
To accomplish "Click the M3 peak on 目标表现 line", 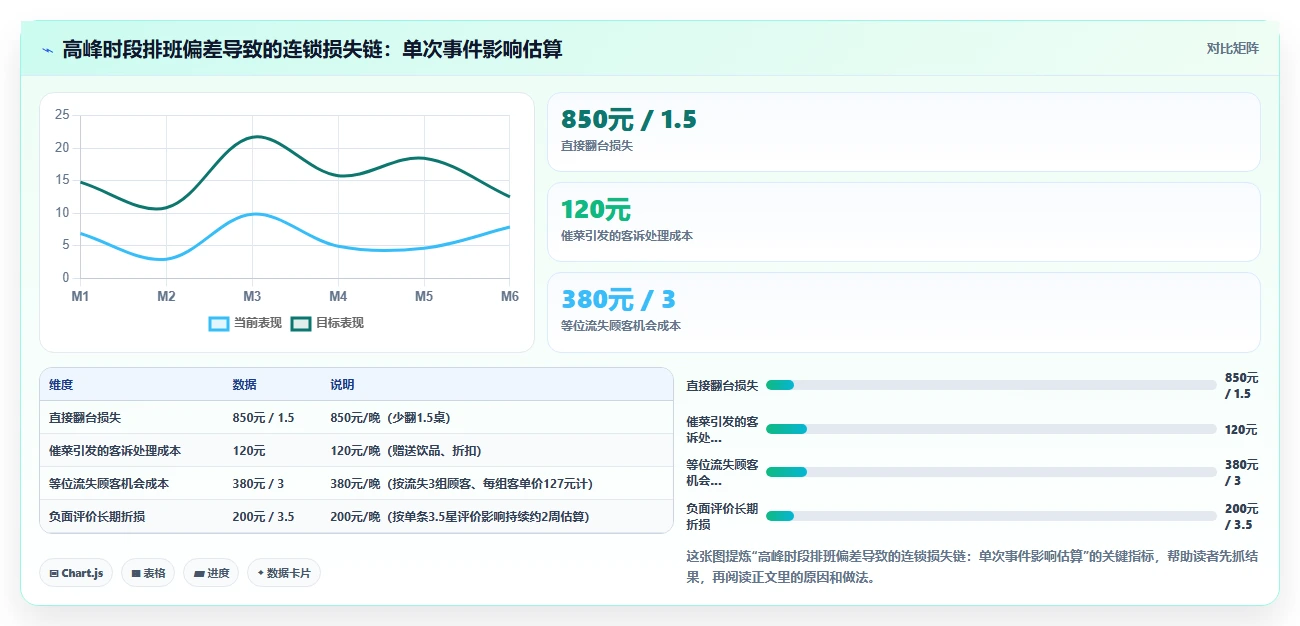I will coord(254,137).
